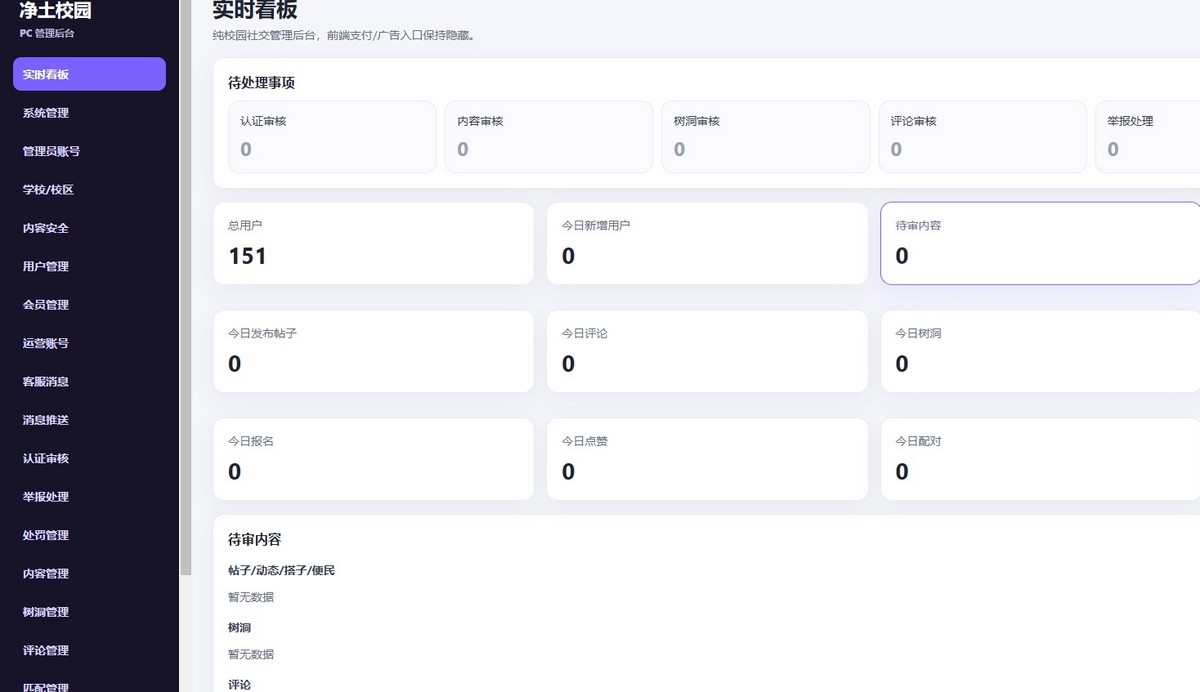Click the 认证审核 pending card
Image resolution: width=1200 pixels, height=692 pixels.
click(332, 136)
